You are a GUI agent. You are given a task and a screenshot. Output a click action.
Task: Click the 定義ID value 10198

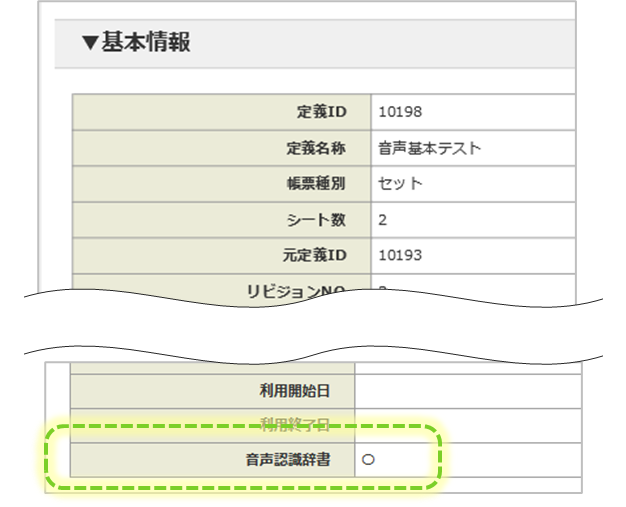pyautogui.click(x=400, y=112)
